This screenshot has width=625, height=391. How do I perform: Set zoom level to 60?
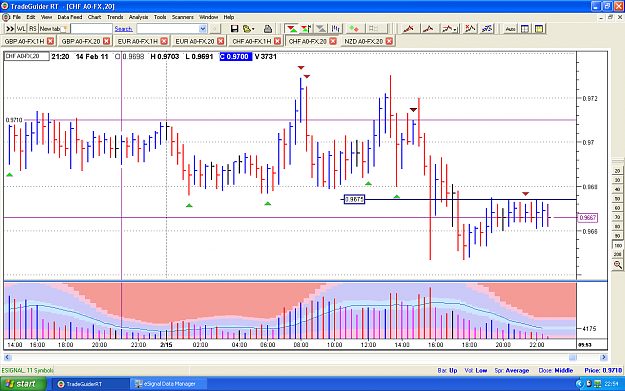pos(617,208)
